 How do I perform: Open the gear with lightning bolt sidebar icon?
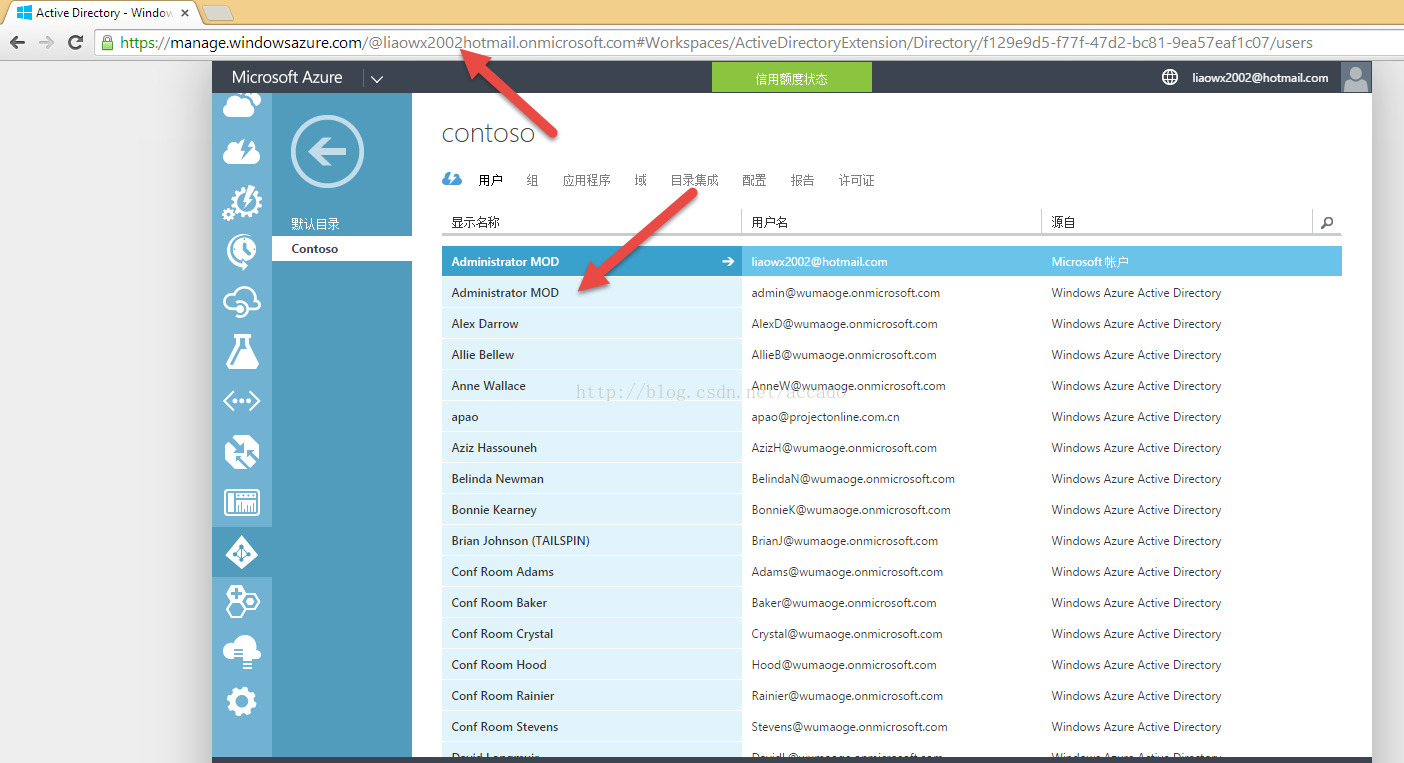pyautogui.click(x=241, y=202)
